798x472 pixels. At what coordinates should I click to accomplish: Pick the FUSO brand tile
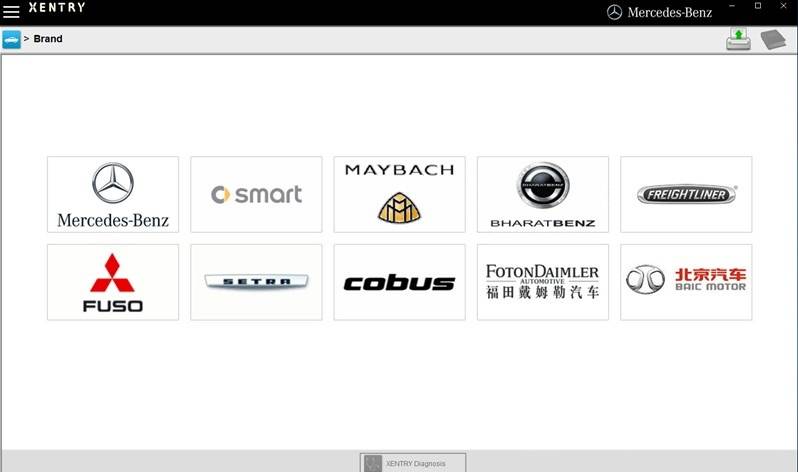tap(113, 282)
